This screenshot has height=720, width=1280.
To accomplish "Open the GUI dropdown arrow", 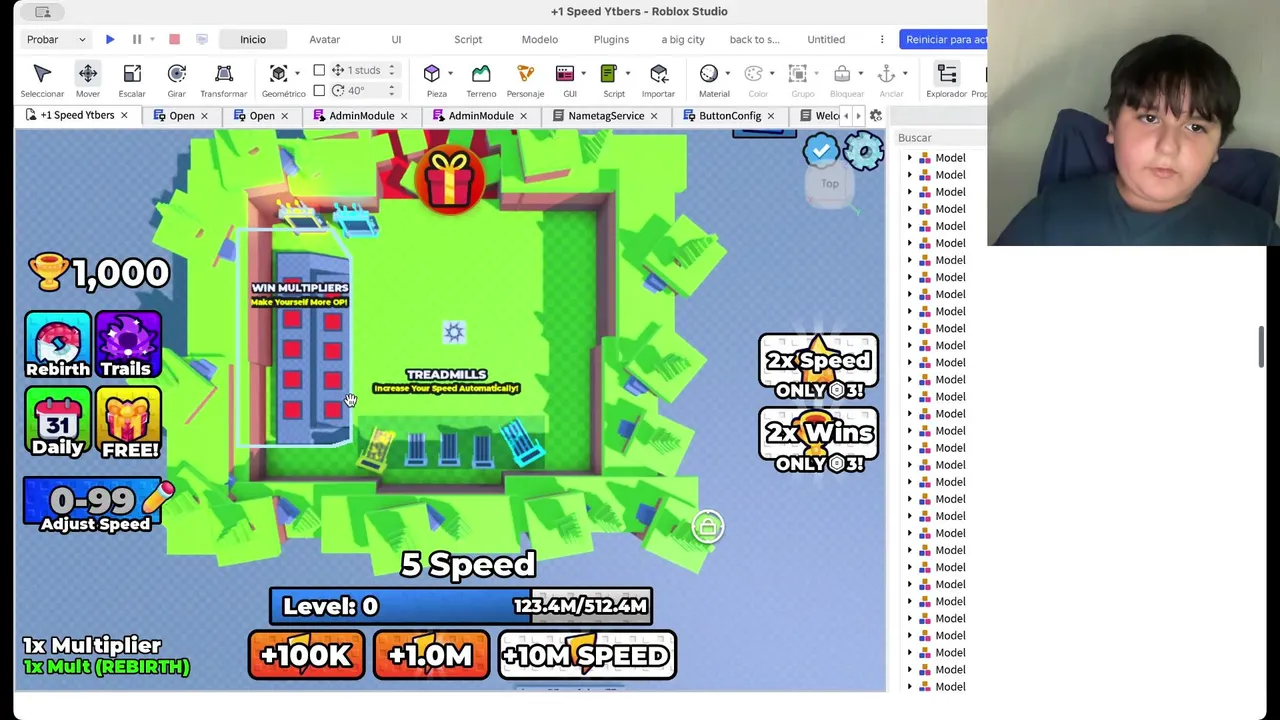I will 583,73.
